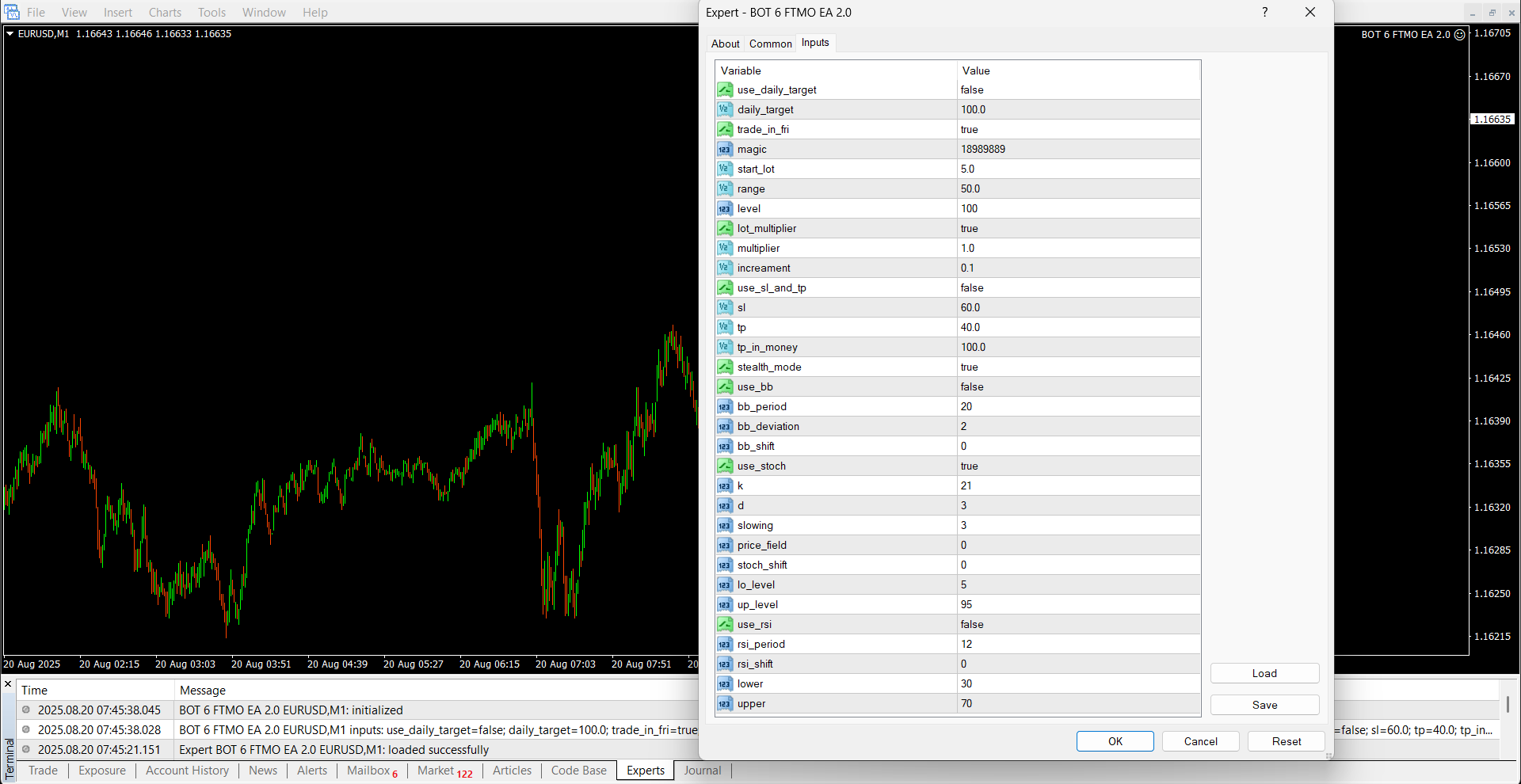The width and height of the screenshot is (1521, 784).
Task: Close the Terminal panel with the X
Action: [x=8, y=684]
